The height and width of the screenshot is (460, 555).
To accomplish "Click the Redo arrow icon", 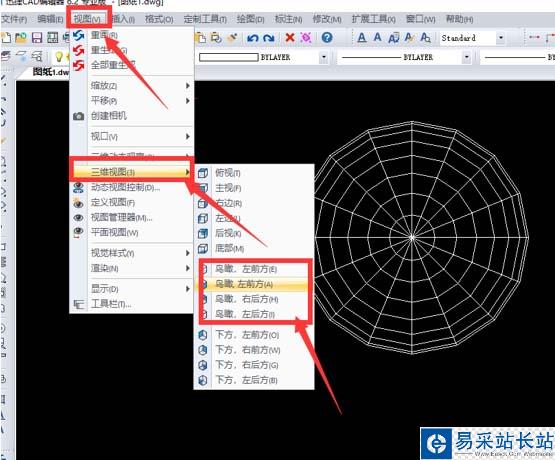I will tap(269, 38).
